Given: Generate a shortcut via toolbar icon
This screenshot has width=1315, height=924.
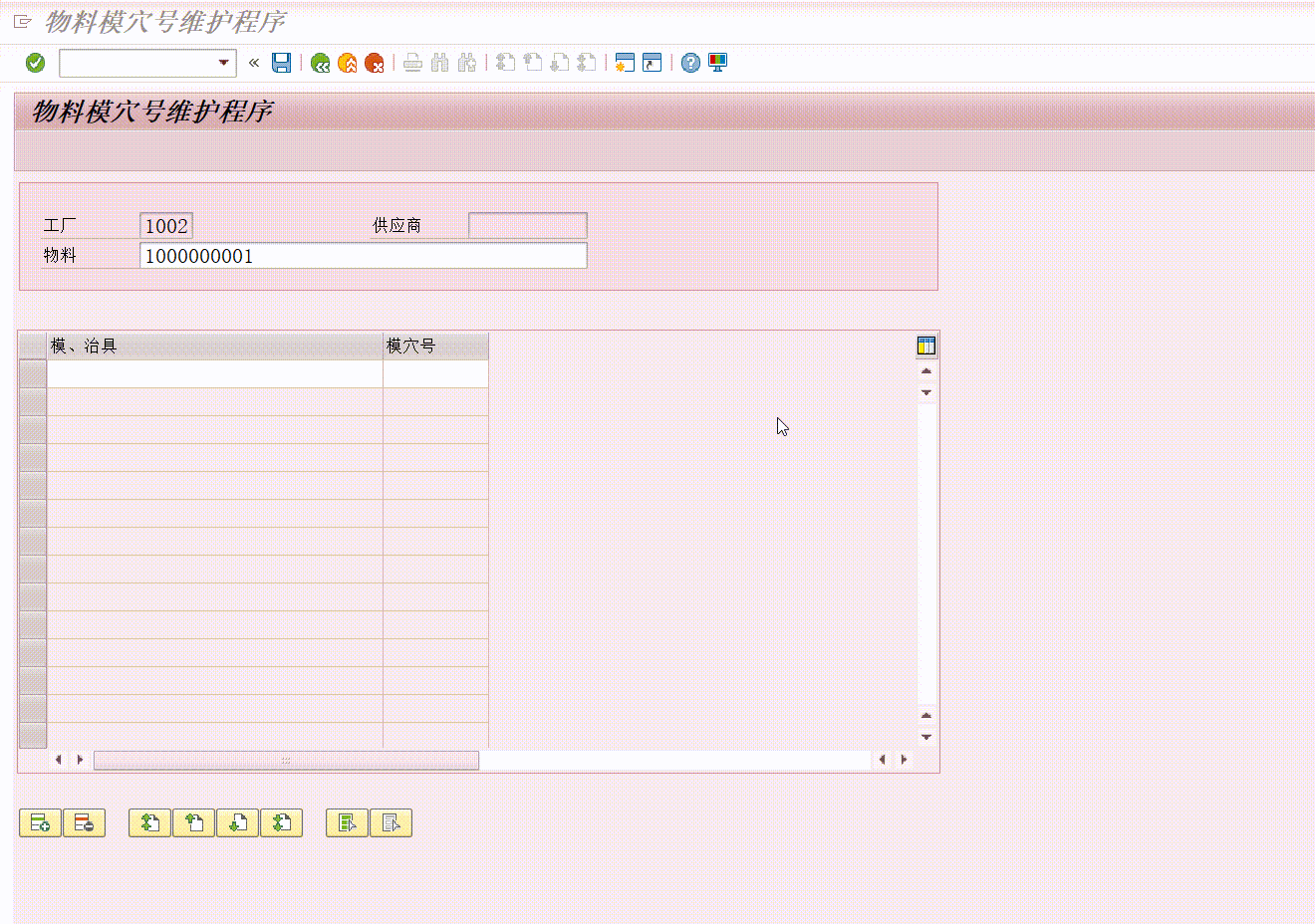Looking at the screenshot, I should 652,63.
